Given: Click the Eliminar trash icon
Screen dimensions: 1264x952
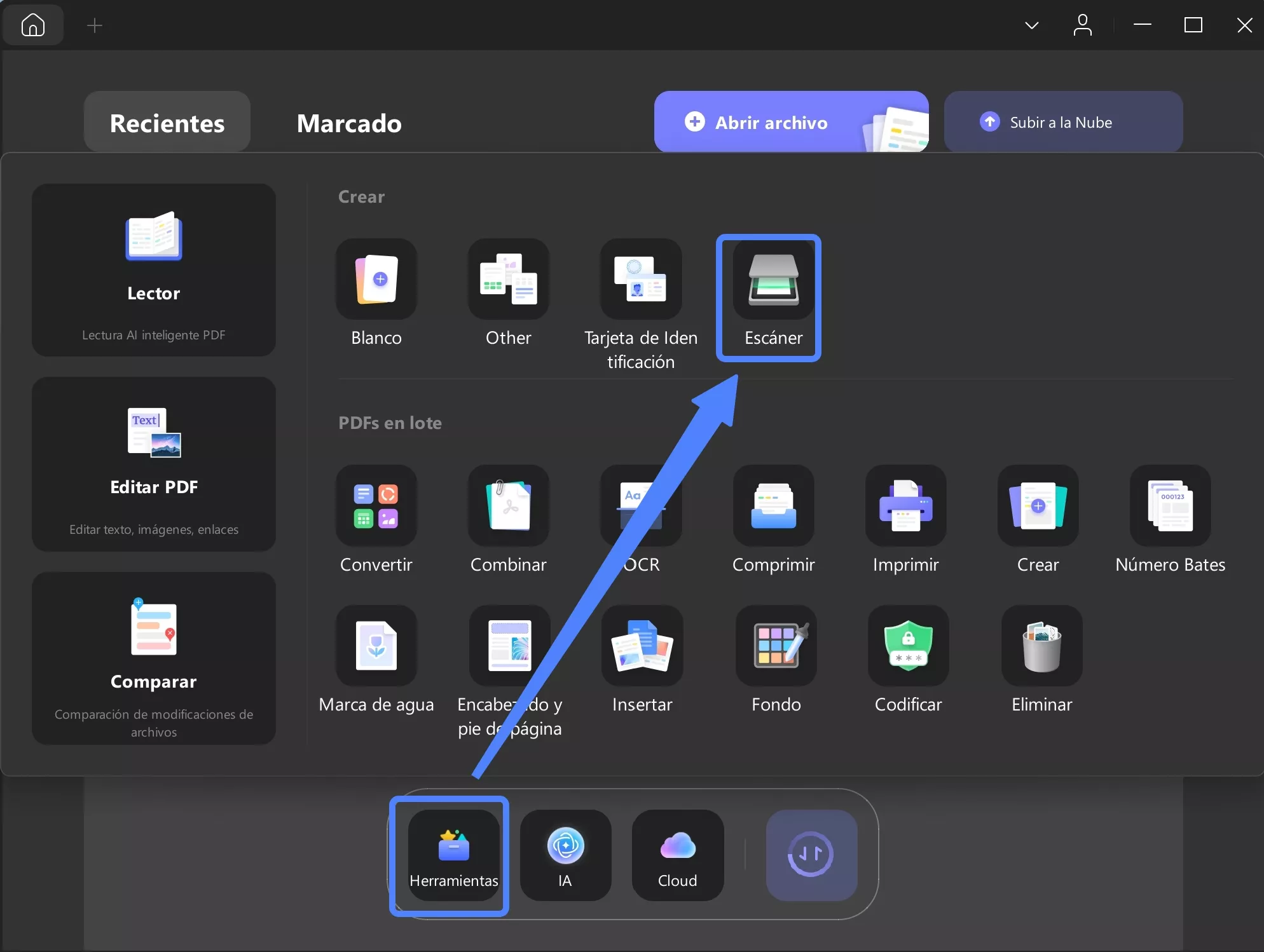Looking at the screenshot, I should (x=1041, y=646).
